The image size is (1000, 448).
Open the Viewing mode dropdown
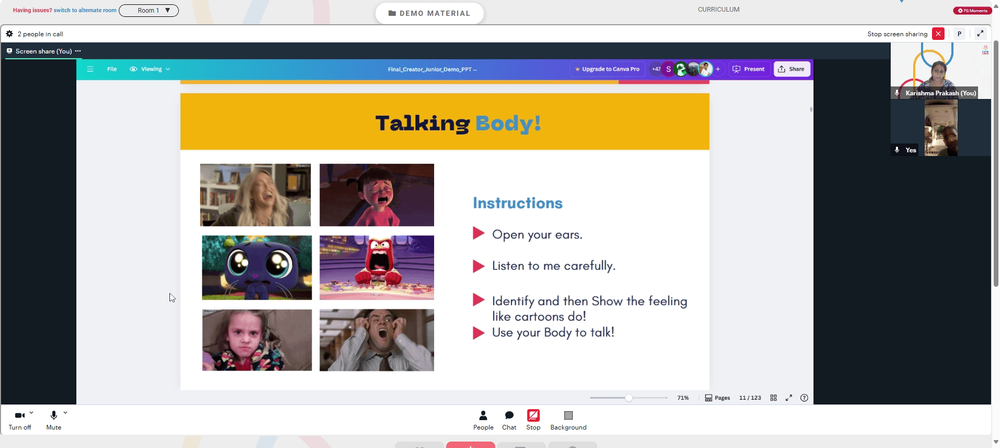[x=150, y=69]
